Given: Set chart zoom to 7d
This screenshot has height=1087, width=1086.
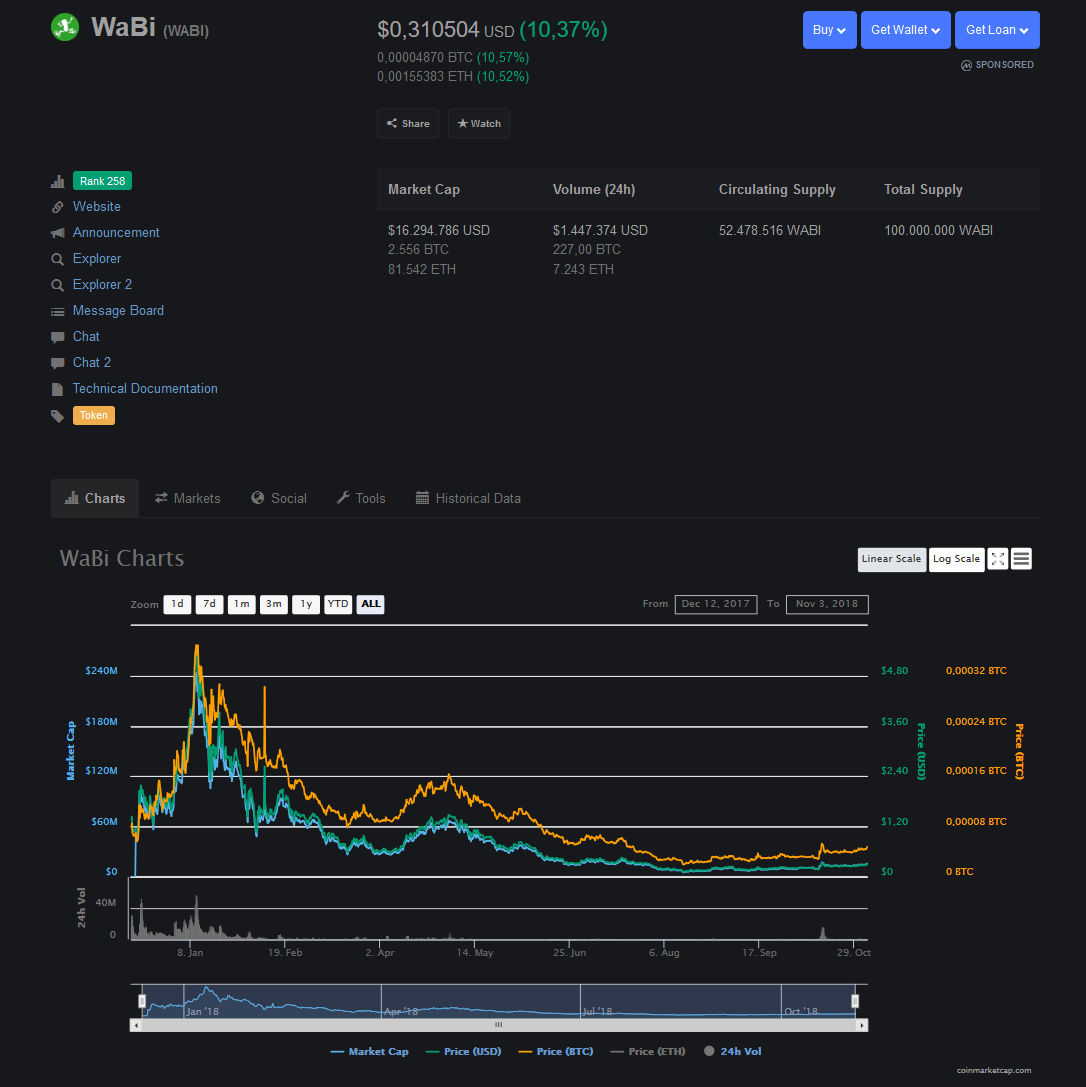Looking at the screenshot, I should (x=209, y=604).
